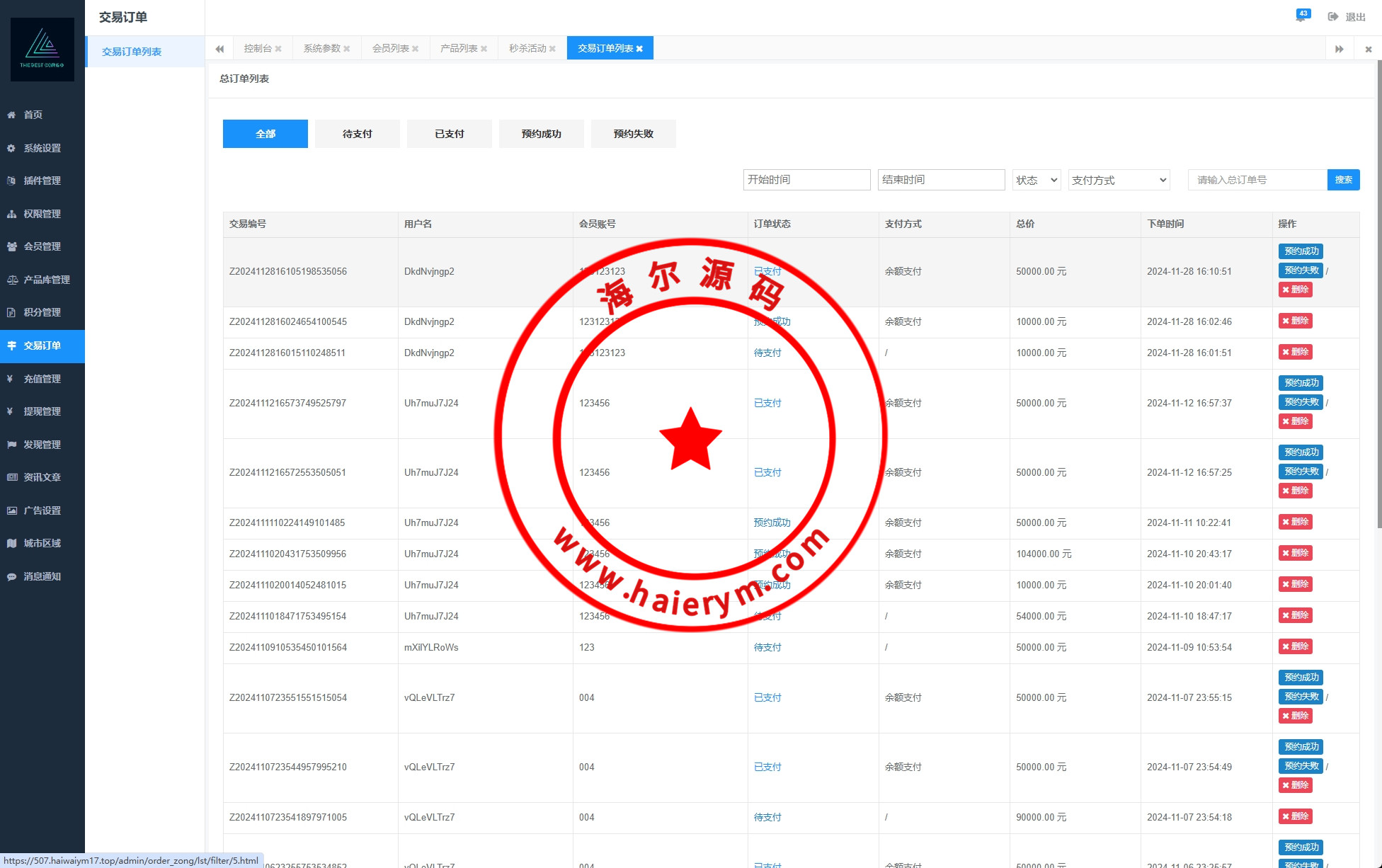Click the plugin icon for 插件管理
The width and height of the screenshot is (1382, 868).
click(x=11, y=181)
